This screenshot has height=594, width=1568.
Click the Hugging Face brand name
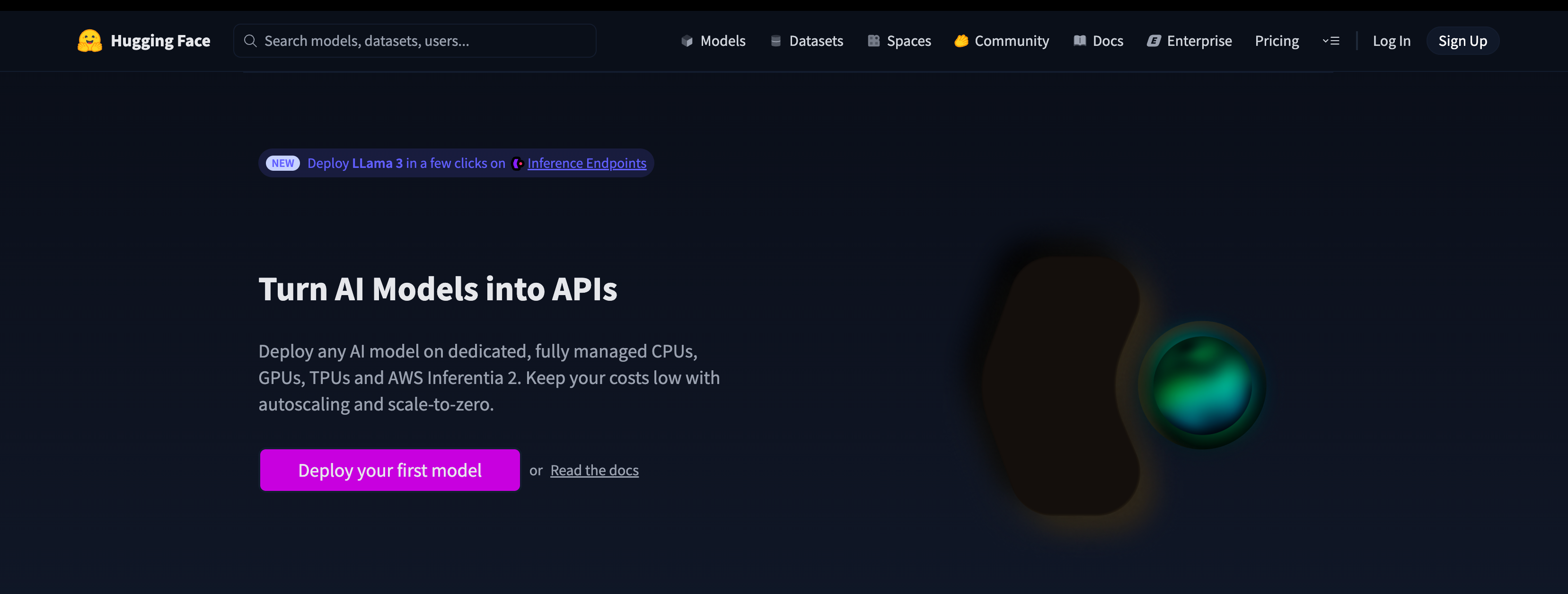pyautogui.click(x=160, y=41)
